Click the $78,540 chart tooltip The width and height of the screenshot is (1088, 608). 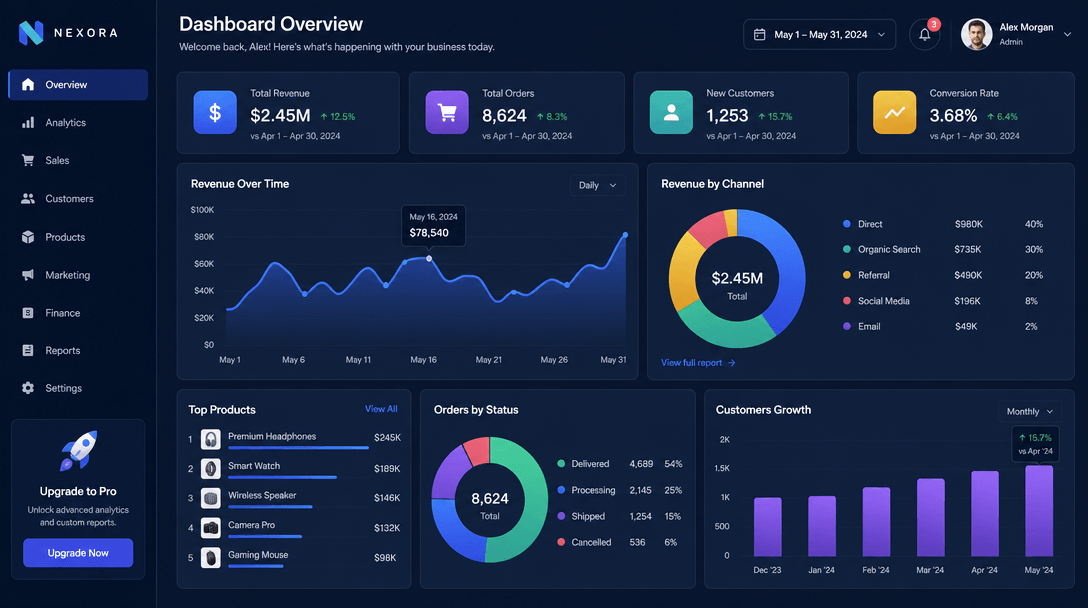[434, 226]
